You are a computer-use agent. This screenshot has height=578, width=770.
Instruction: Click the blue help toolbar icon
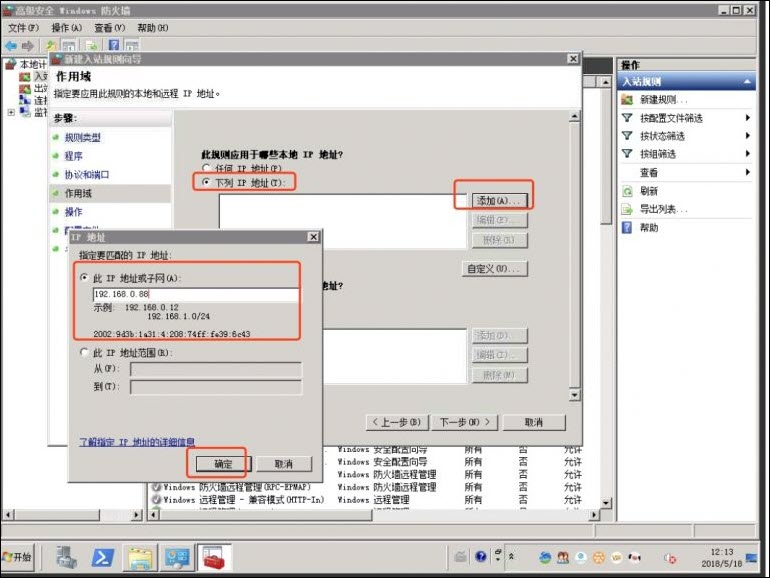pyautogui.click(x=114, y=46)
